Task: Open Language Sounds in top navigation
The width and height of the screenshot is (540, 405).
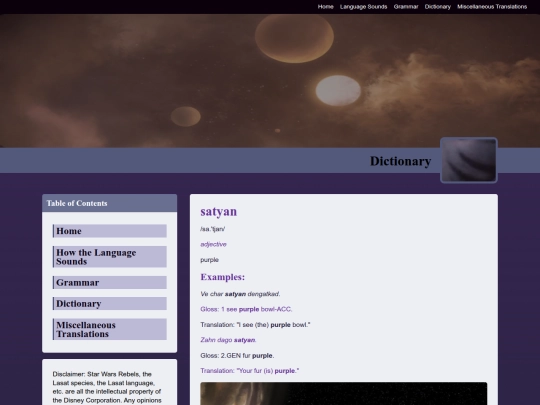Action: tap(363, 7)
